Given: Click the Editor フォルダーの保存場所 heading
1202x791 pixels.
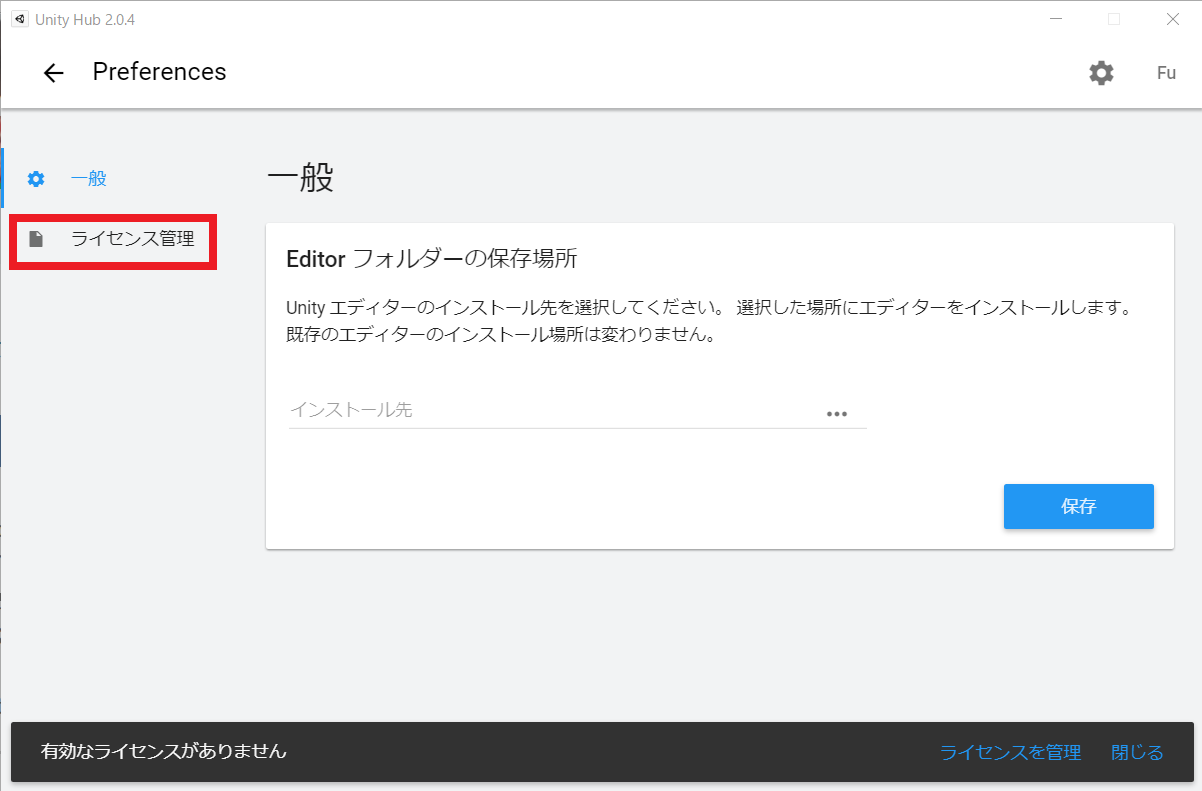Looking at the screenshot, I should click(432, 258).
